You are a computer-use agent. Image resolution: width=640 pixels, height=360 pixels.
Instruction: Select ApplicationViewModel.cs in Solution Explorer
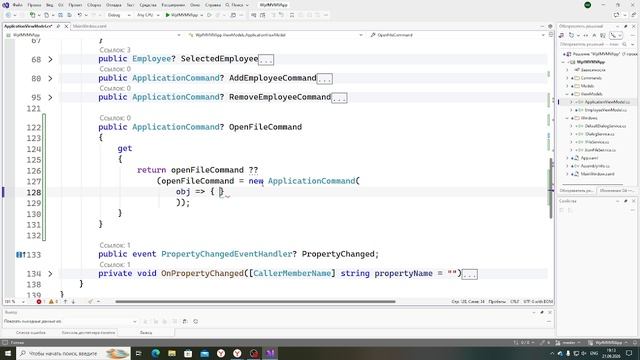(x=607, y=102)
